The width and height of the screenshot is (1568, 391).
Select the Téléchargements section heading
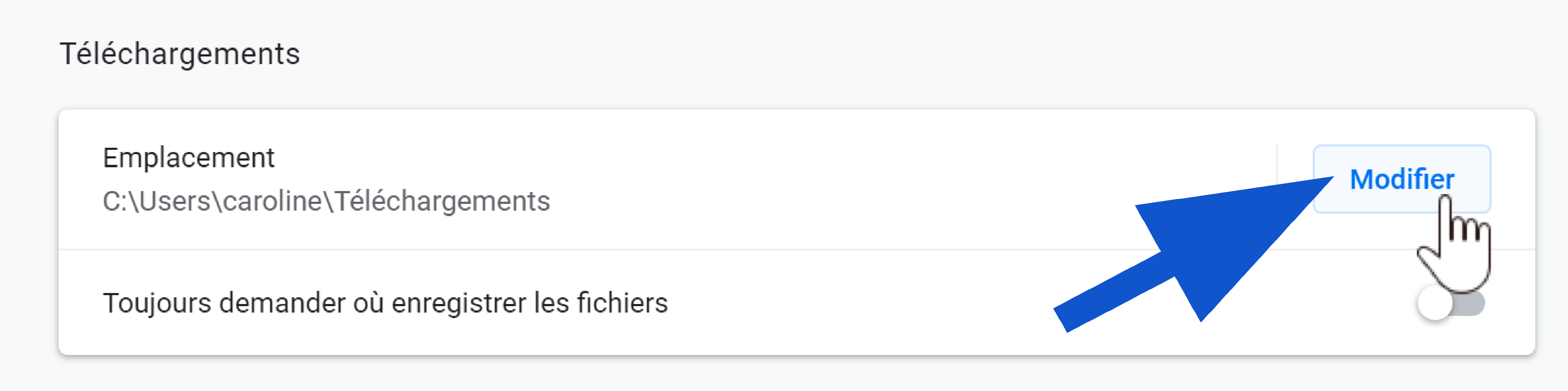pos(180,54)
